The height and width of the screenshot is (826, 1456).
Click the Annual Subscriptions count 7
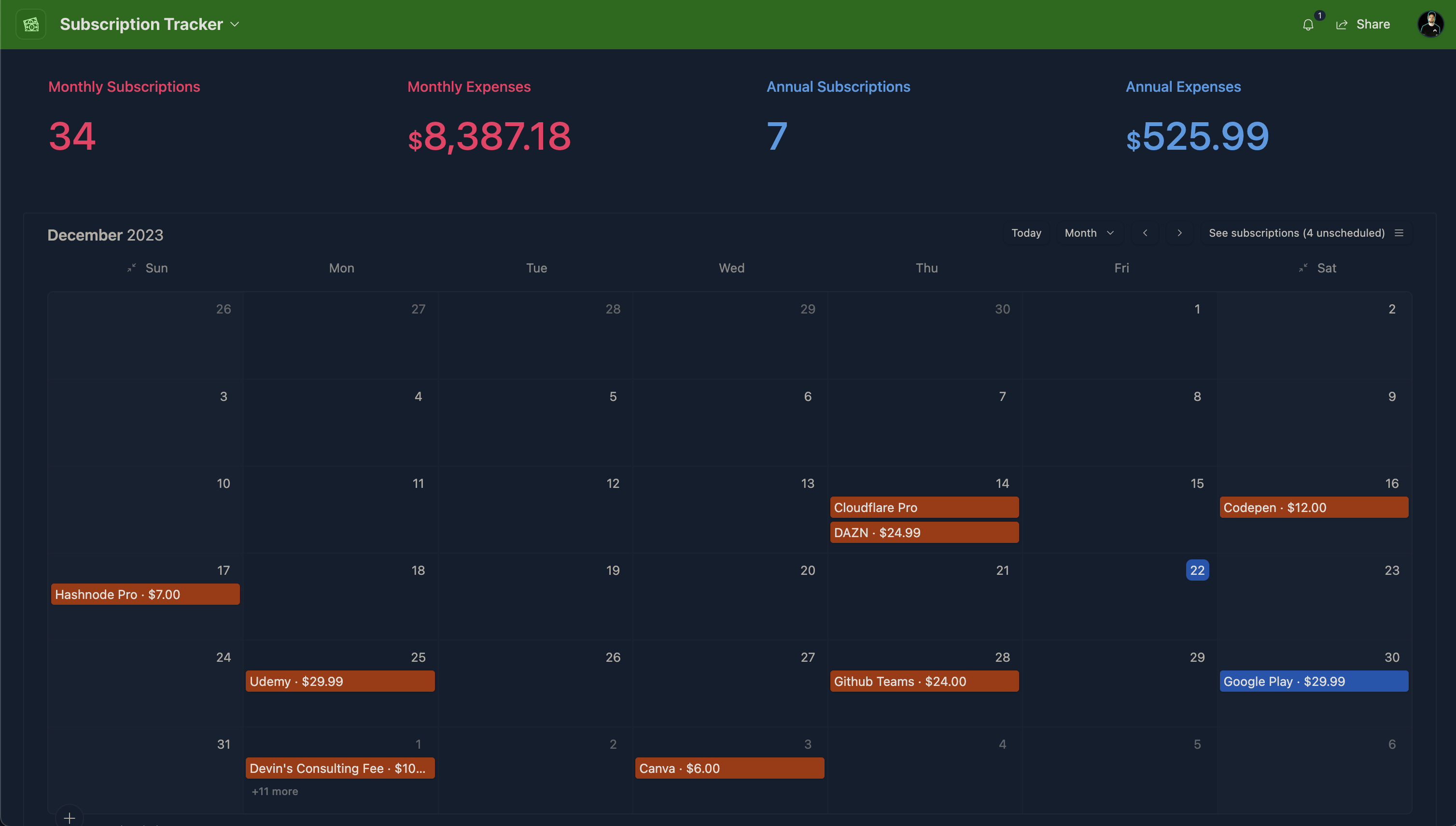click(x=777, y=136)
